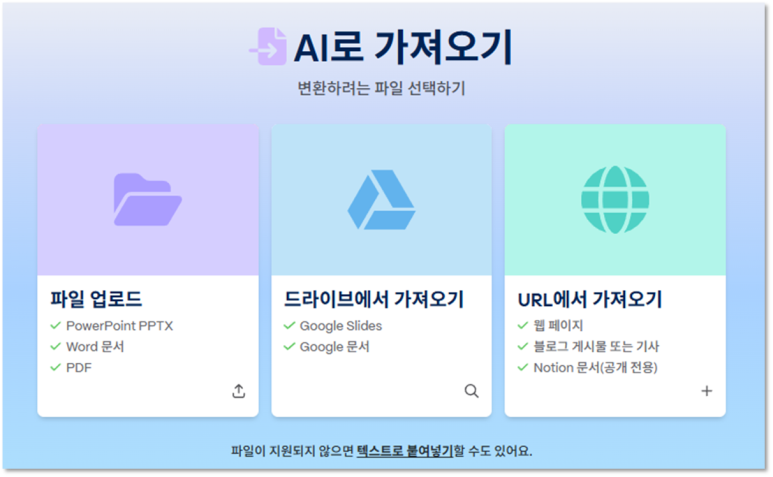The width and height of the screenshot is (773, 477).
Task: Select the 파일 업로드 card title
Action: [x=96, y=299]
